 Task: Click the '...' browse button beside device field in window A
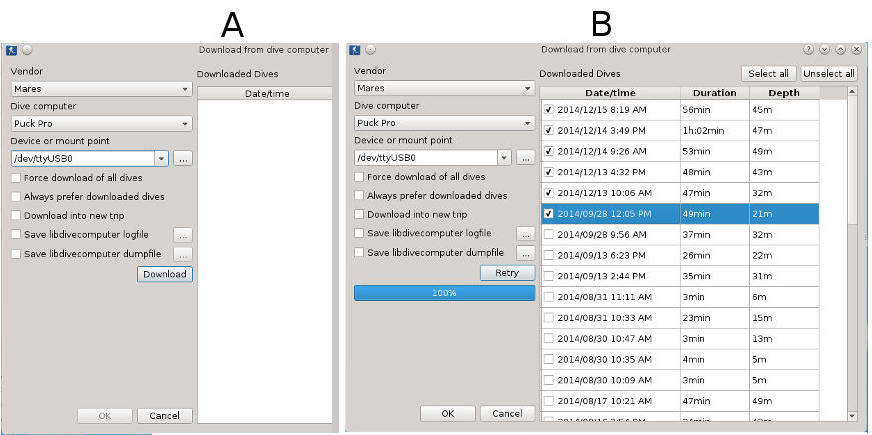(182, 158)
